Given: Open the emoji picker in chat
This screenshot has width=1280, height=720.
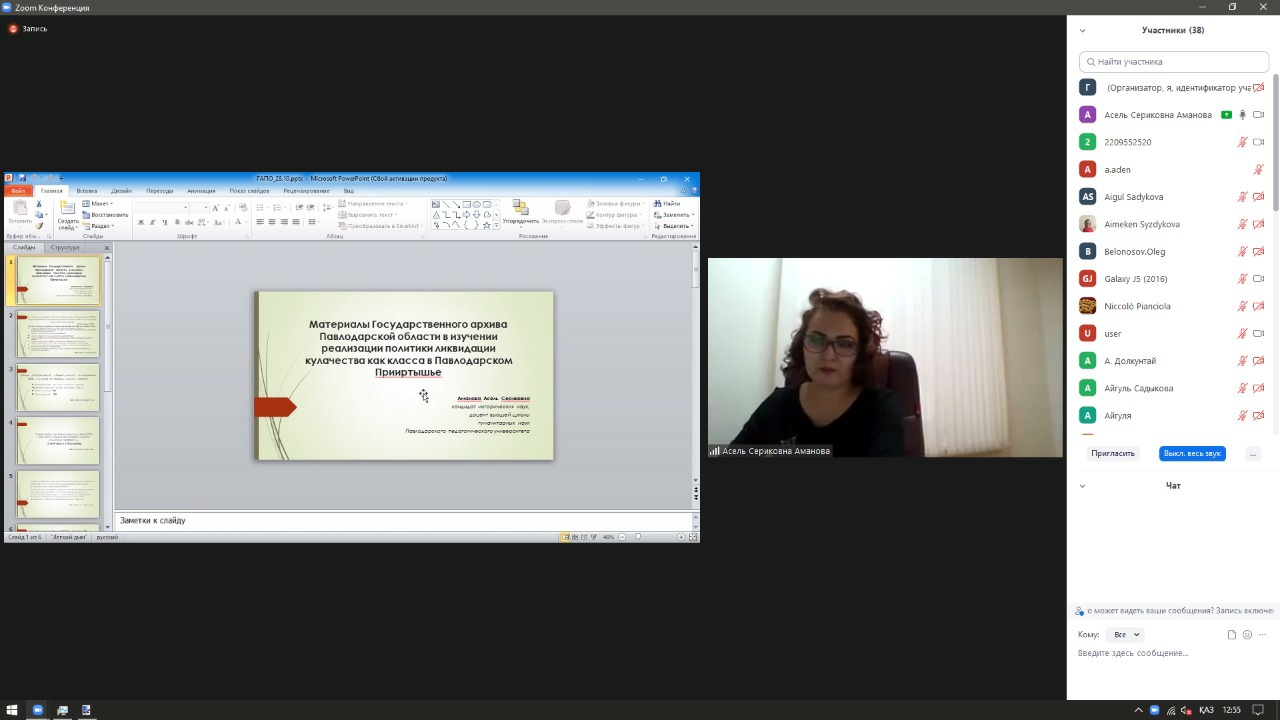Looking at the screenshot, I should (x=1247, y=635).
